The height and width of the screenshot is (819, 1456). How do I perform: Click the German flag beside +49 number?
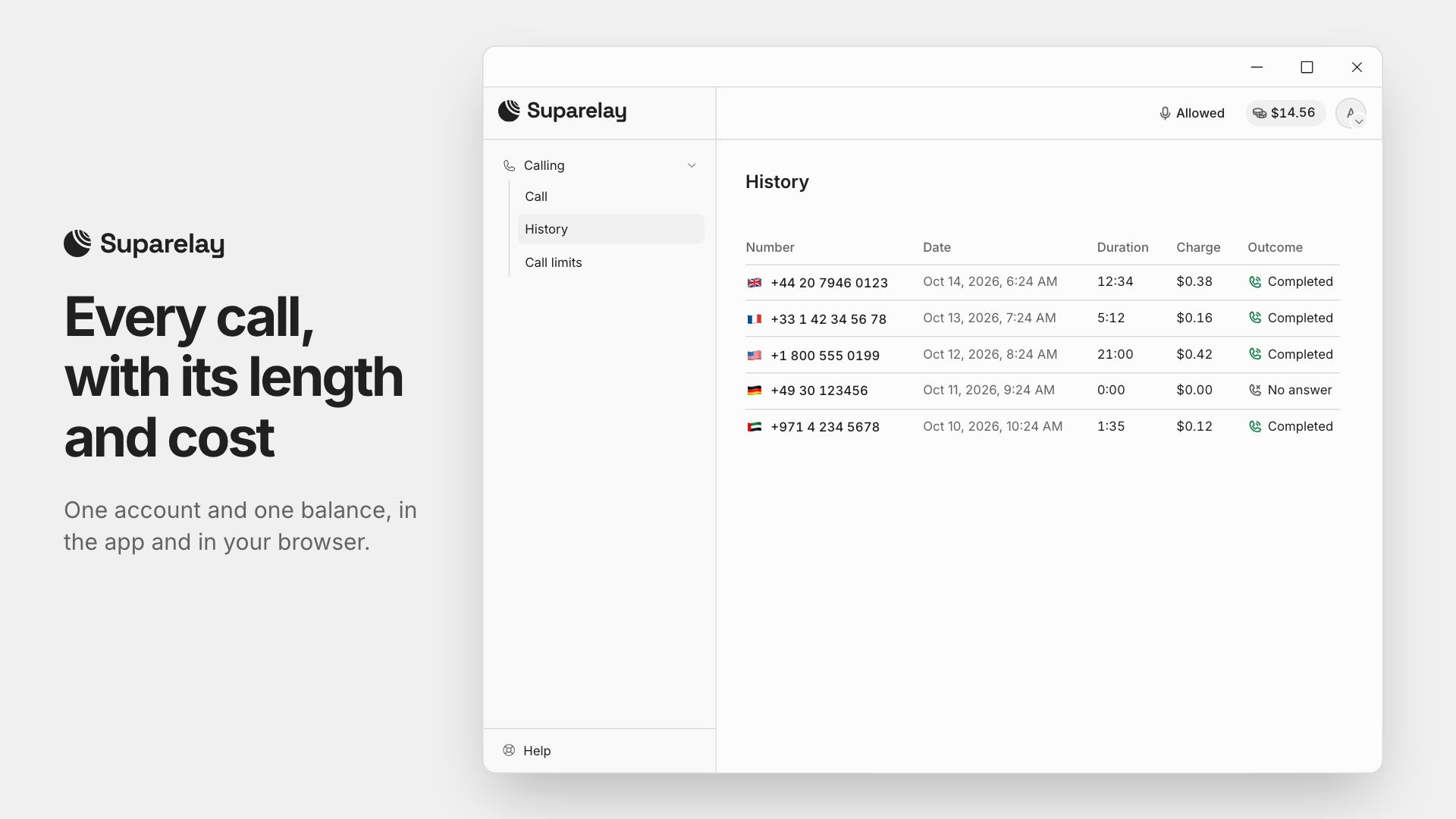point(754,391)
